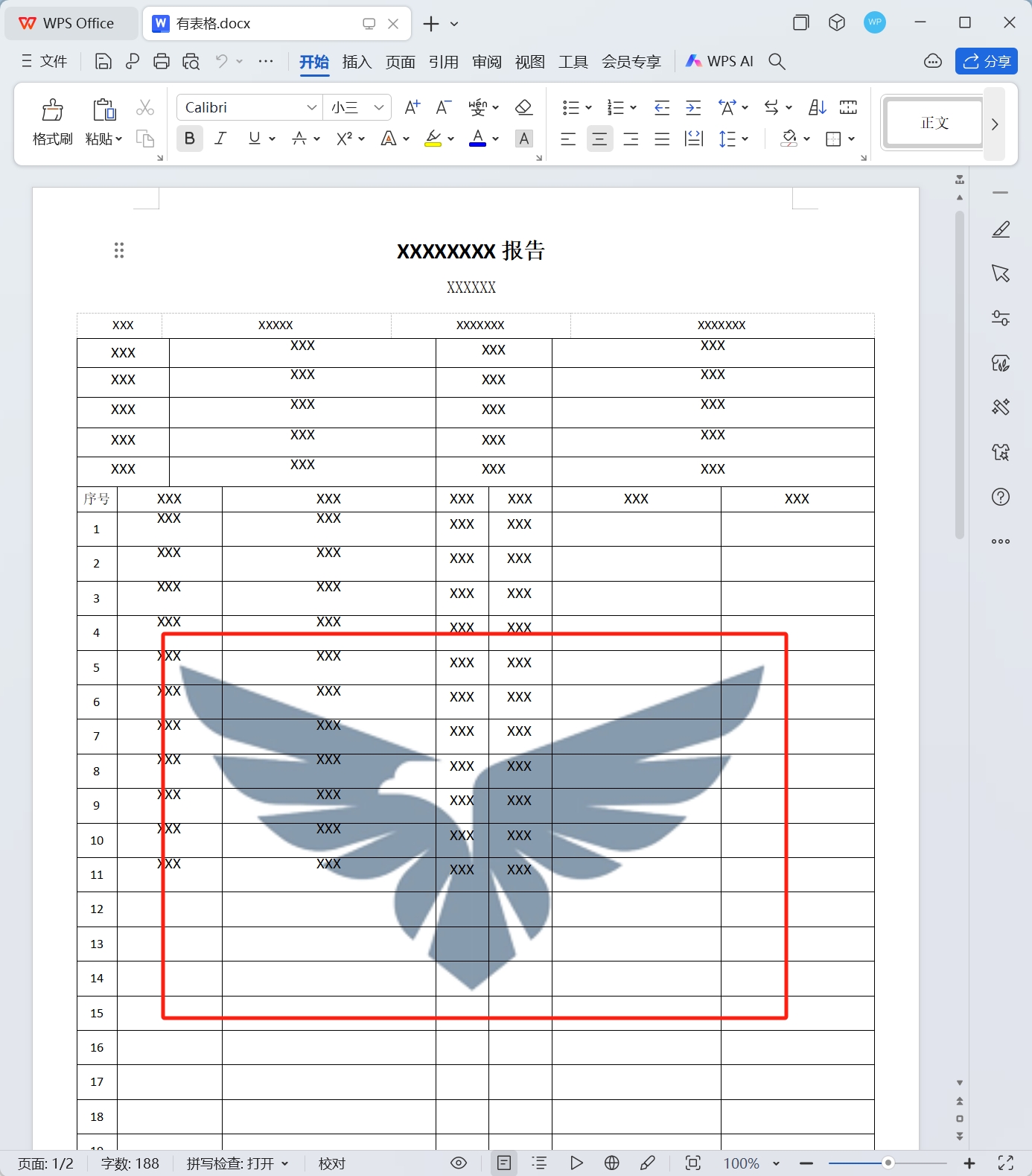Open WPS AI button
Screen dimensions: 1032x1176
[719, 61]
